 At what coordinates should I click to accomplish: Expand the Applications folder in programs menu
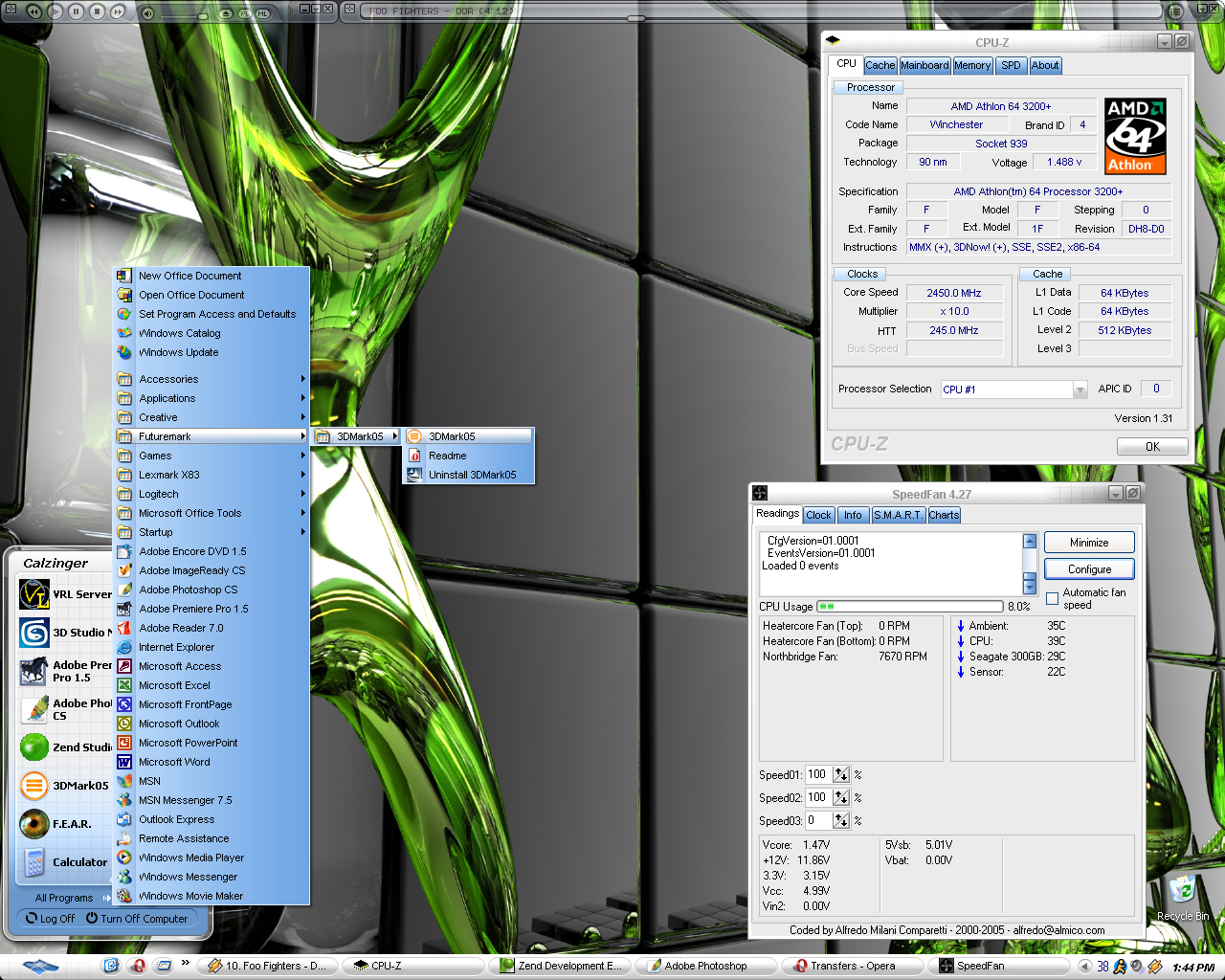coord(212,398)
